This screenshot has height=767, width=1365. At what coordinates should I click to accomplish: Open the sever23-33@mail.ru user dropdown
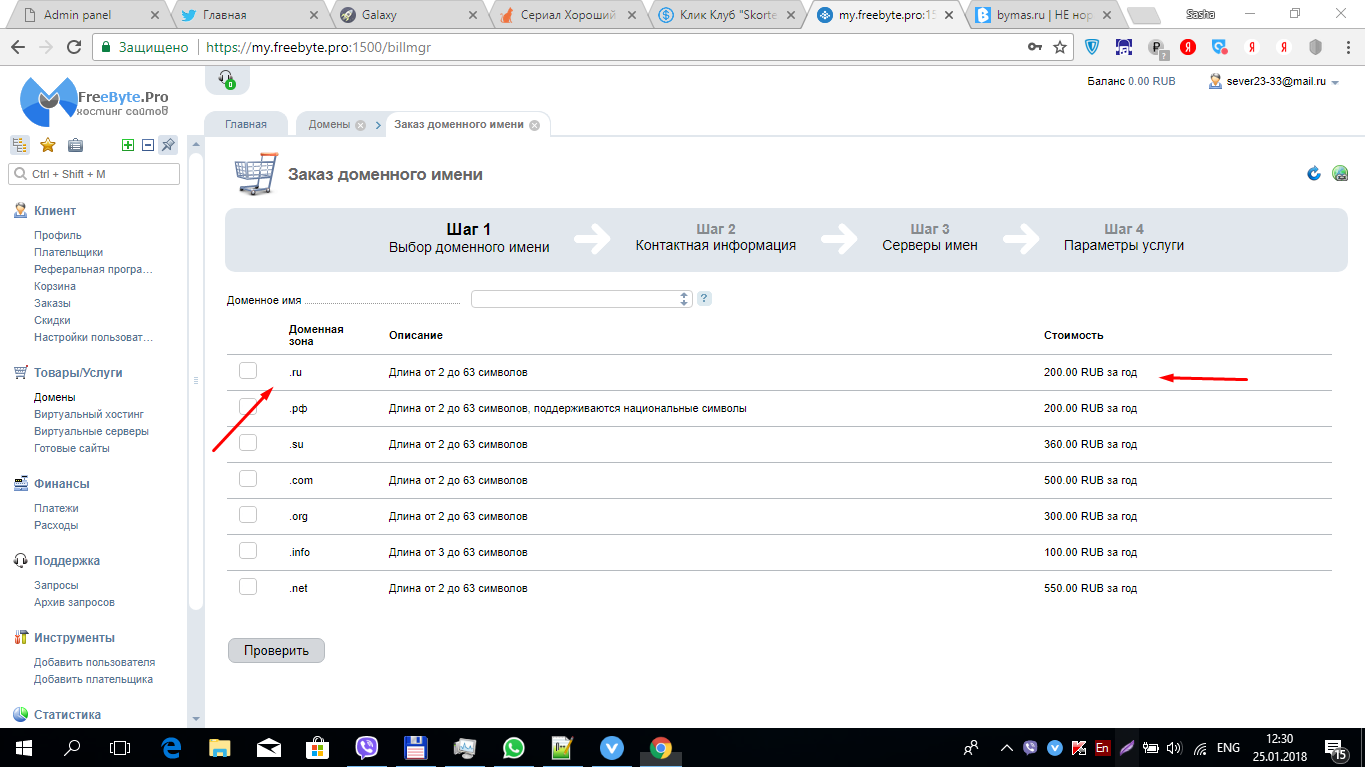pyautogui.click(x=1273, y=82)
